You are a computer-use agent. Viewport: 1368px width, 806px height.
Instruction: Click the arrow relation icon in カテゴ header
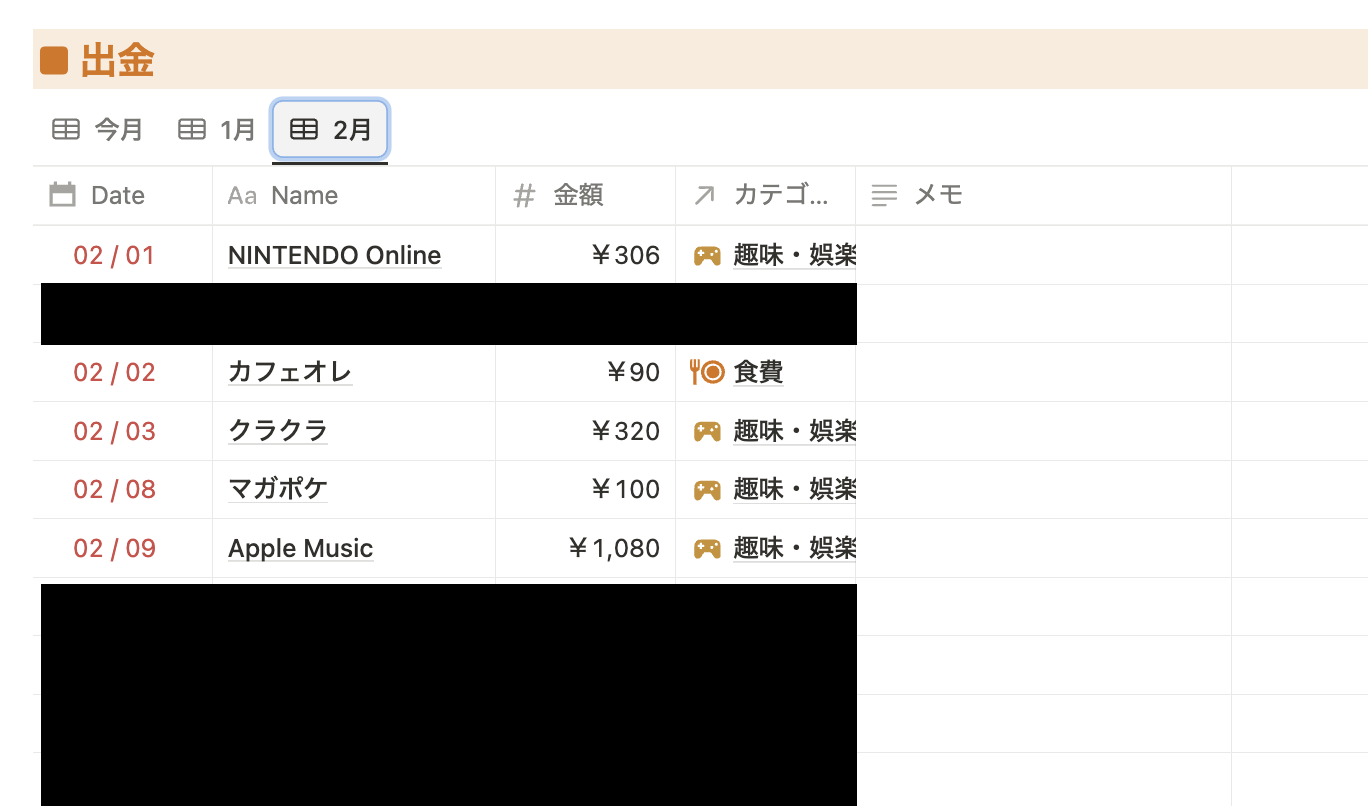click(x=705, y=196)
